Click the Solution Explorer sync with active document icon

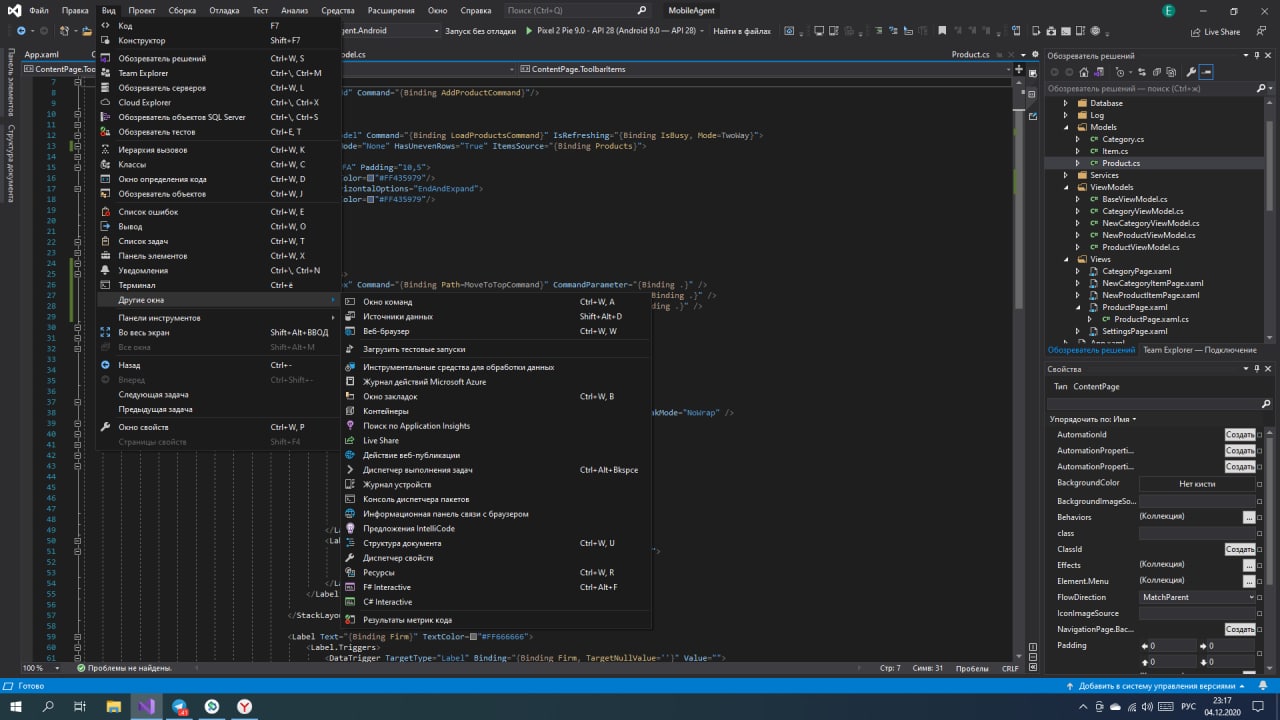[x=1142, y=72]
